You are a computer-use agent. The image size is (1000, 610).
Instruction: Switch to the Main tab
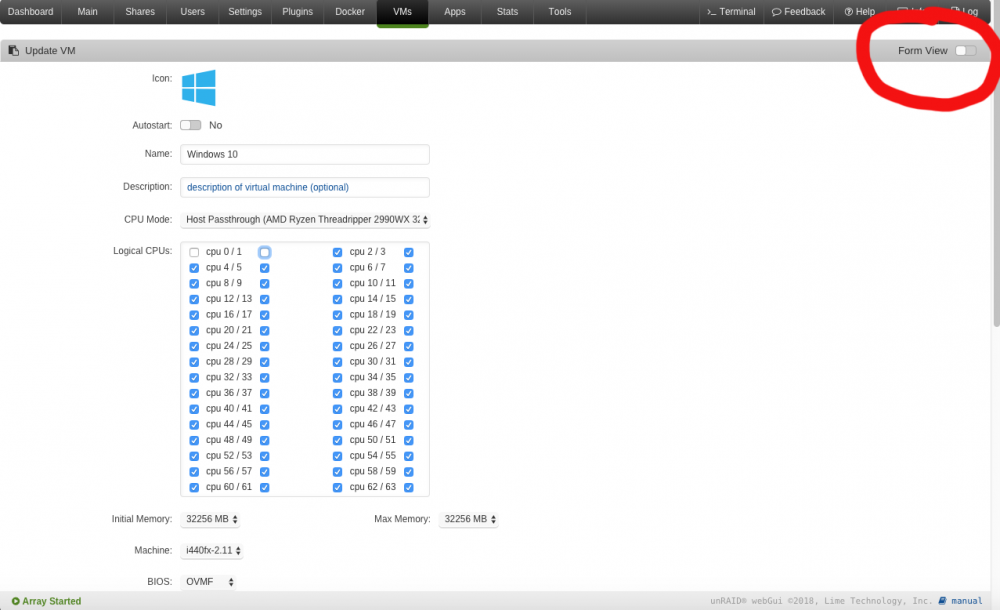coord(87,11)
